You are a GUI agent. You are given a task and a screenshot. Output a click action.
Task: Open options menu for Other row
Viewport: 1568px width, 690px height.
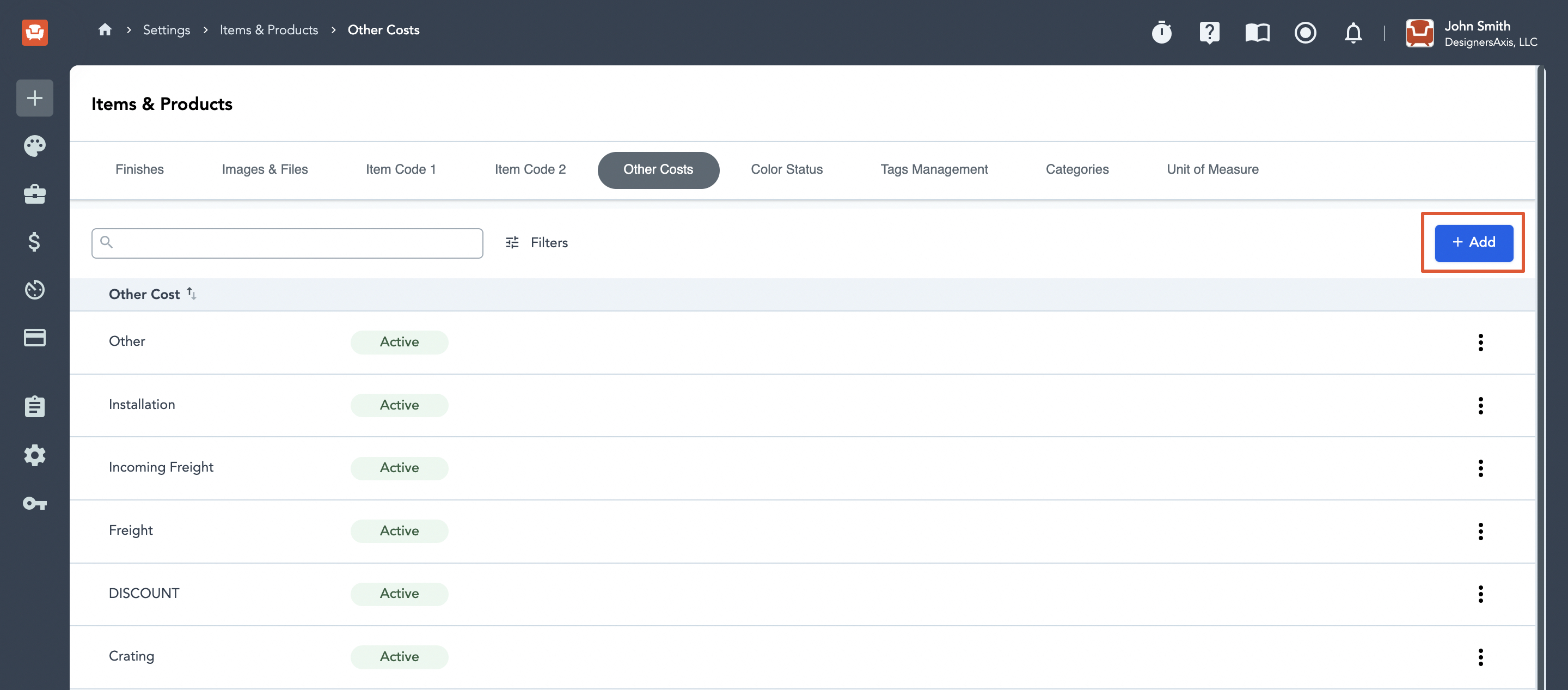1480,342
